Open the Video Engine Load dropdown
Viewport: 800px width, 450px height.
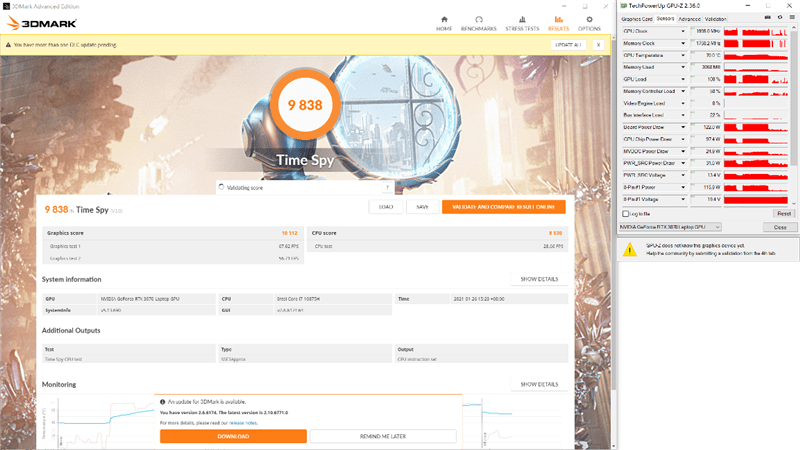pyautogui.click(x=683, y=103)
